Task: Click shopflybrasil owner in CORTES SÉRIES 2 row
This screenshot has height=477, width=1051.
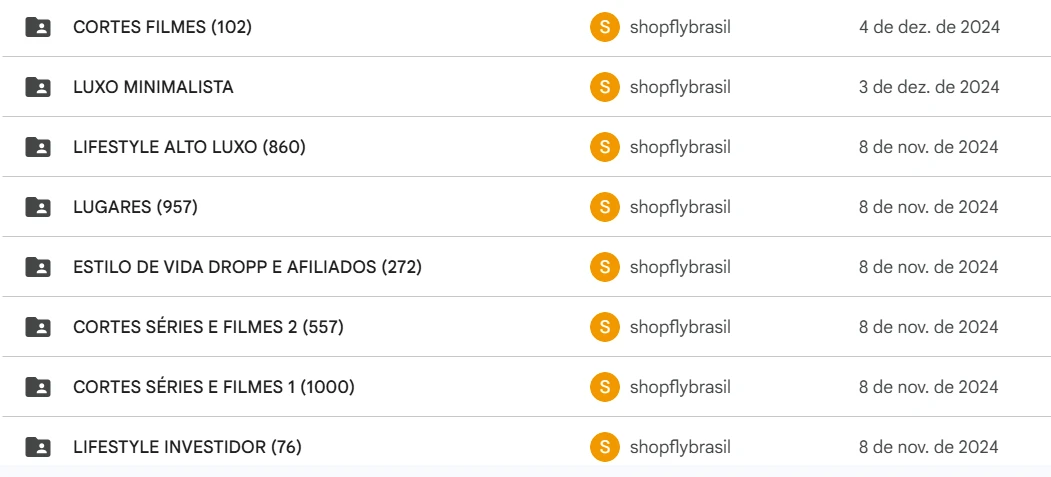Action: click(x=680, y=327)
